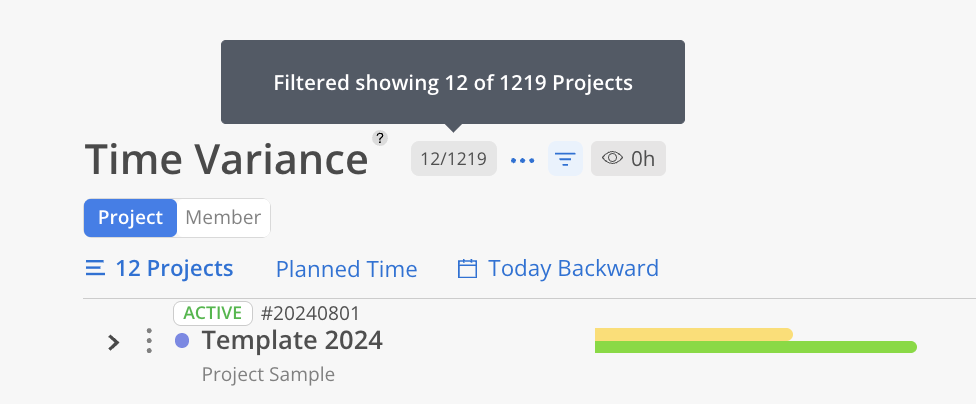Open the Today Backward date selector
976x404 pixels.
click(x=573, y=268)
